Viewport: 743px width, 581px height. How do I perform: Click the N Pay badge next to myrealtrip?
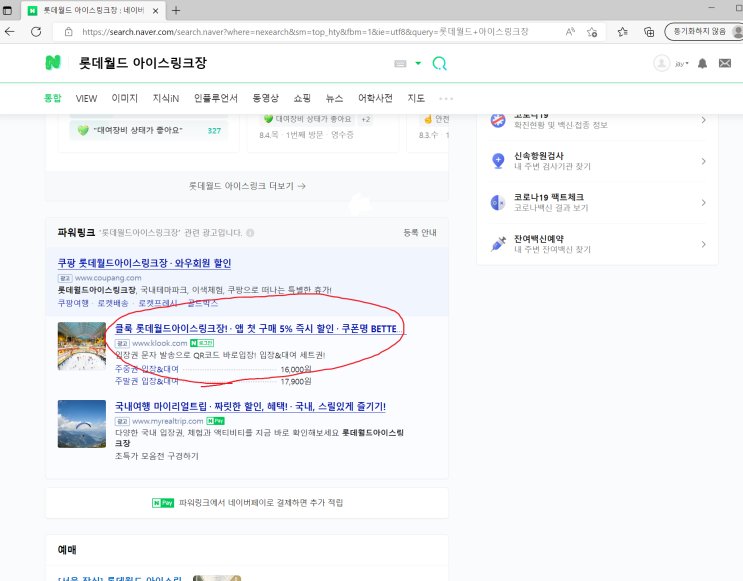click(x=216, y=421)
